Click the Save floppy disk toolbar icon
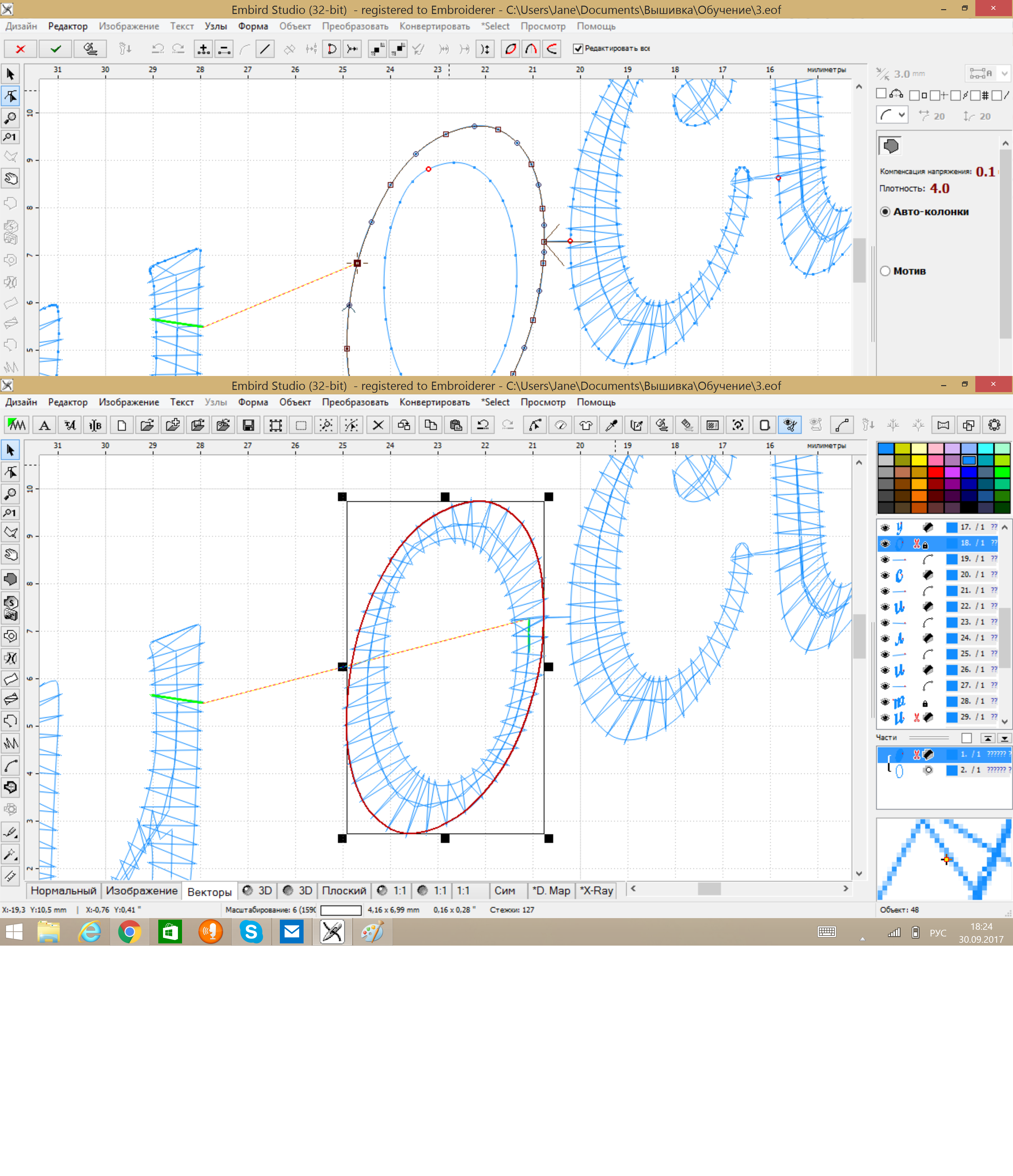The height and width of the screenshot is (1176, 1013). click(248, 425)
